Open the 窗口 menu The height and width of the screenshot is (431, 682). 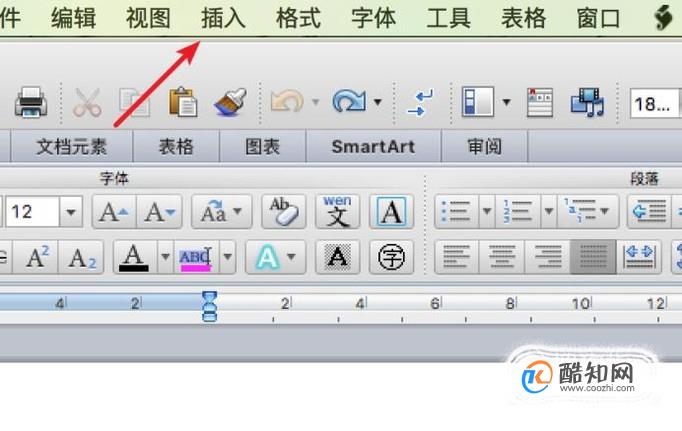(598, 18)
